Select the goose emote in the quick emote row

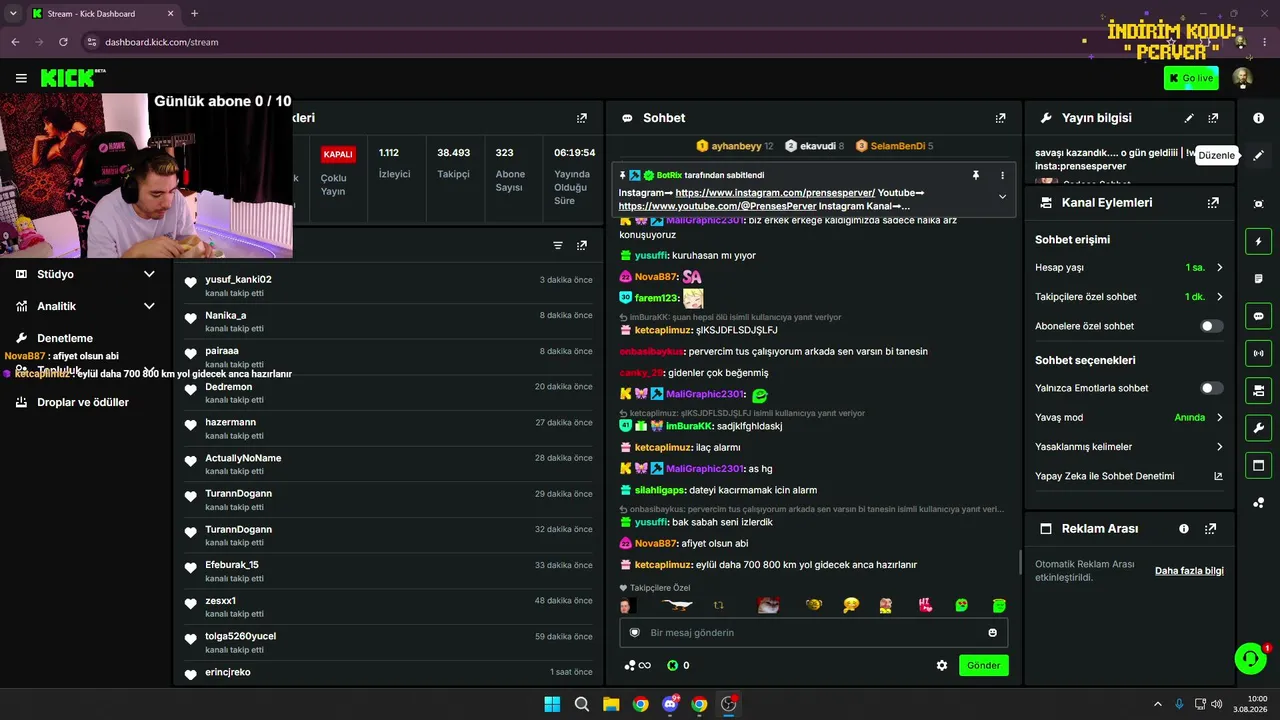click(677, 605)
